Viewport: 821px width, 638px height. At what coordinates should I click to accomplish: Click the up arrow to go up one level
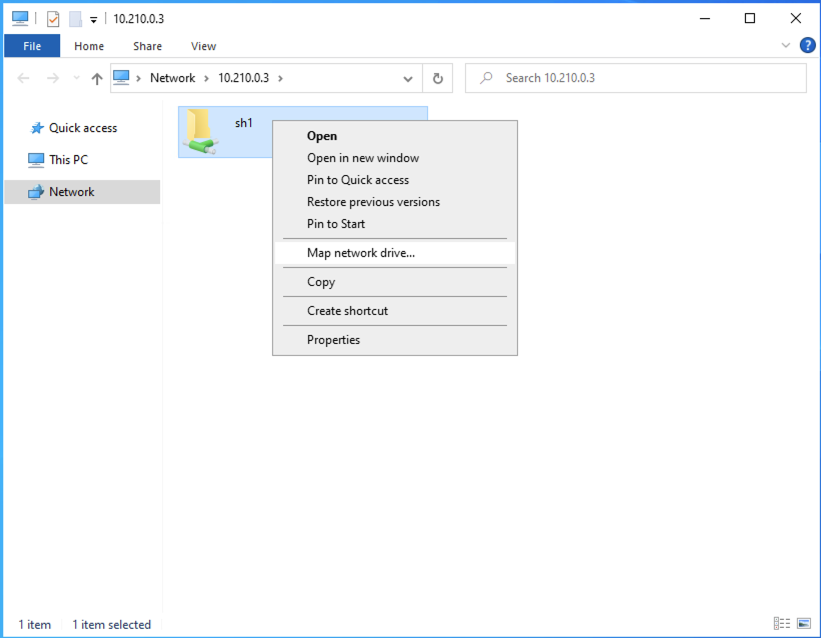coord(97,78)
